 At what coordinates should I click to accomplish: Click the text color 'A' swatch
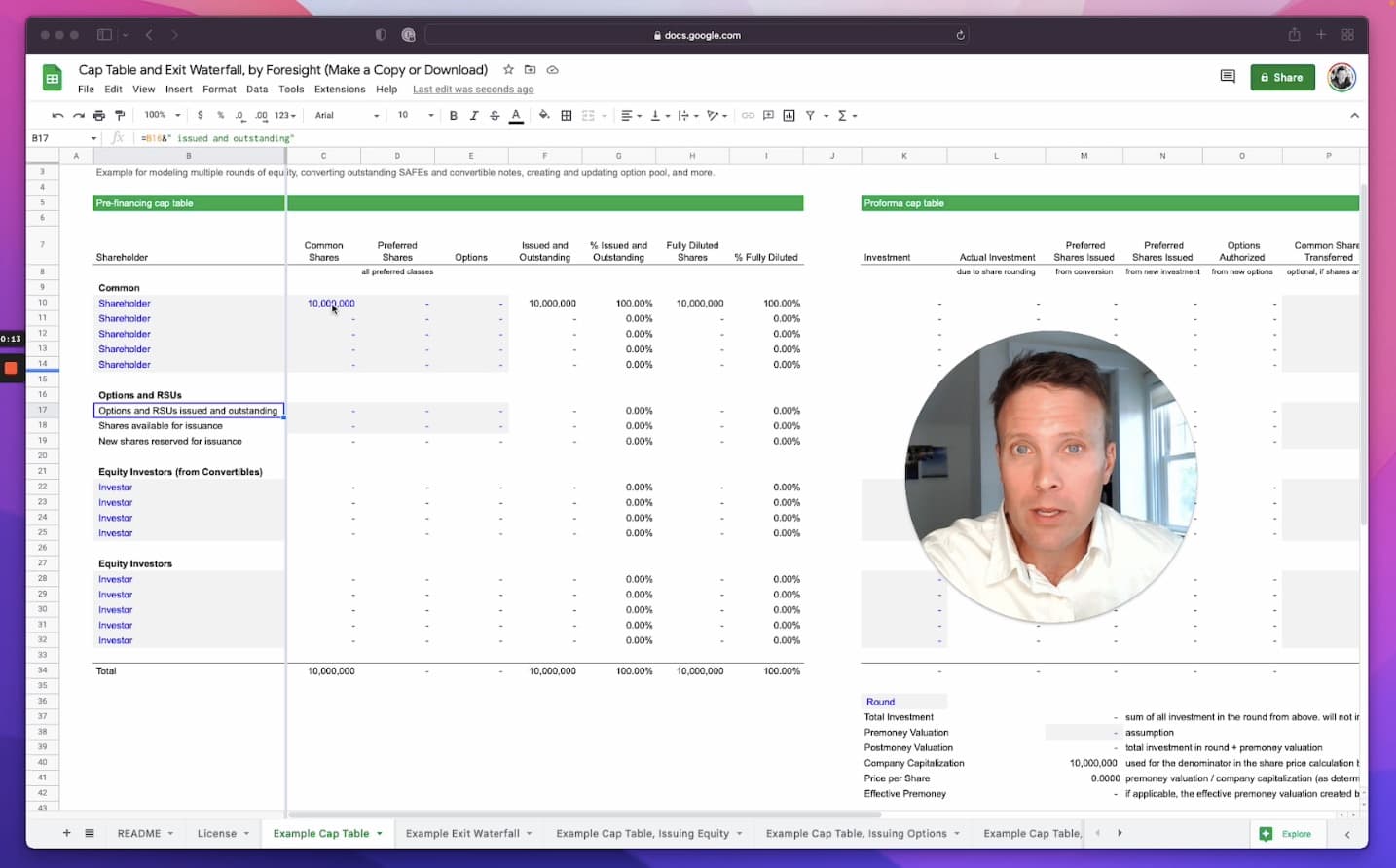point(516,116)
